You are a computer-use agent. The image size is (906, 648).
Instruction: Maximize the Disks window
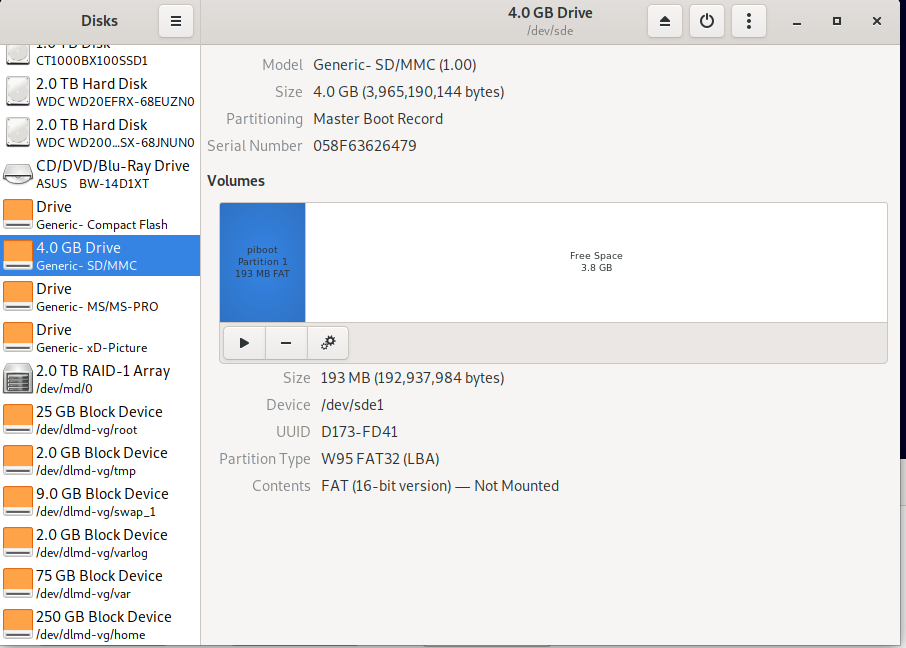pos(837,21)
